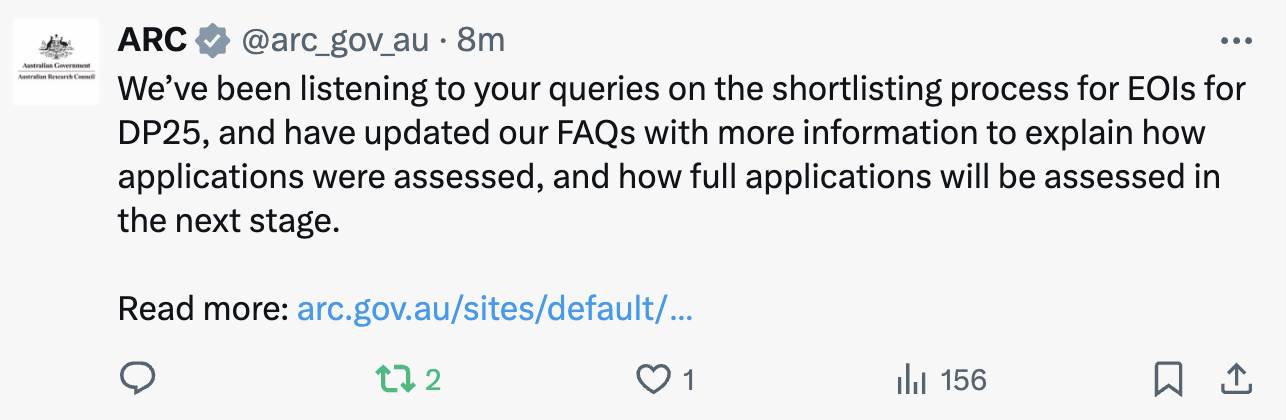1286x420 pixels.
Task: Open the Australian Research Council profile avatar
Action: (x=56, y=61)
